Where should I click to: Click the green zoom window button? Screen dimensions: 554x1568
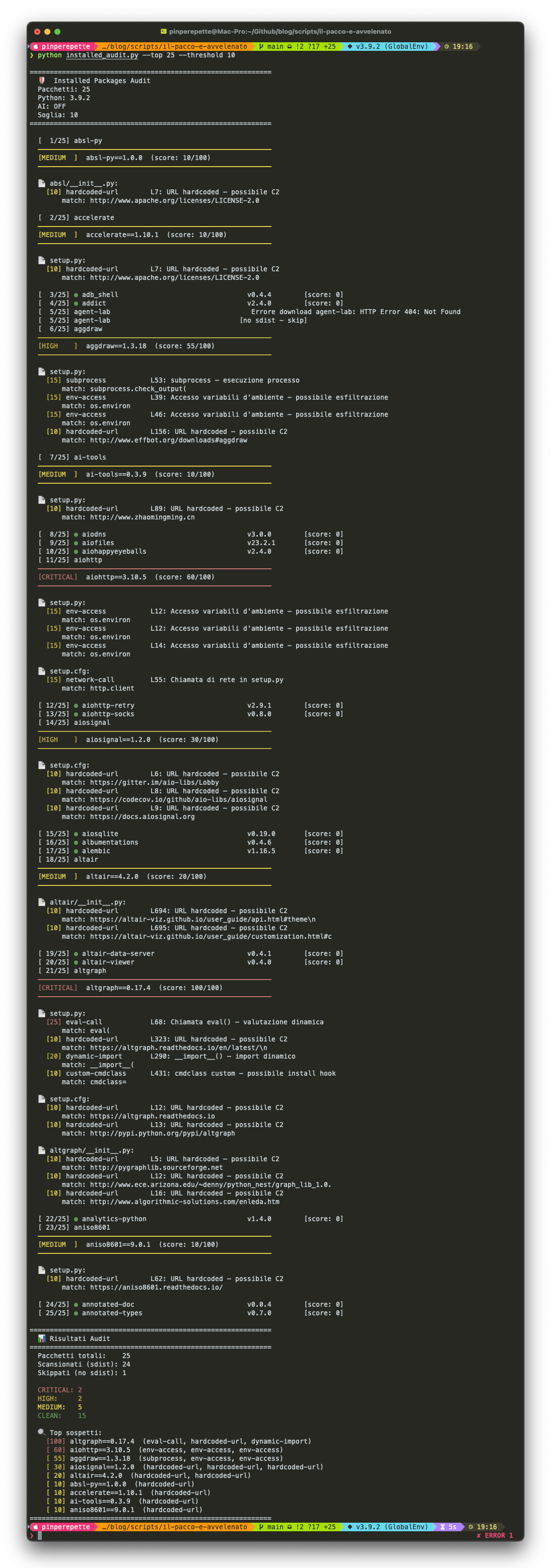pos(57,32)
